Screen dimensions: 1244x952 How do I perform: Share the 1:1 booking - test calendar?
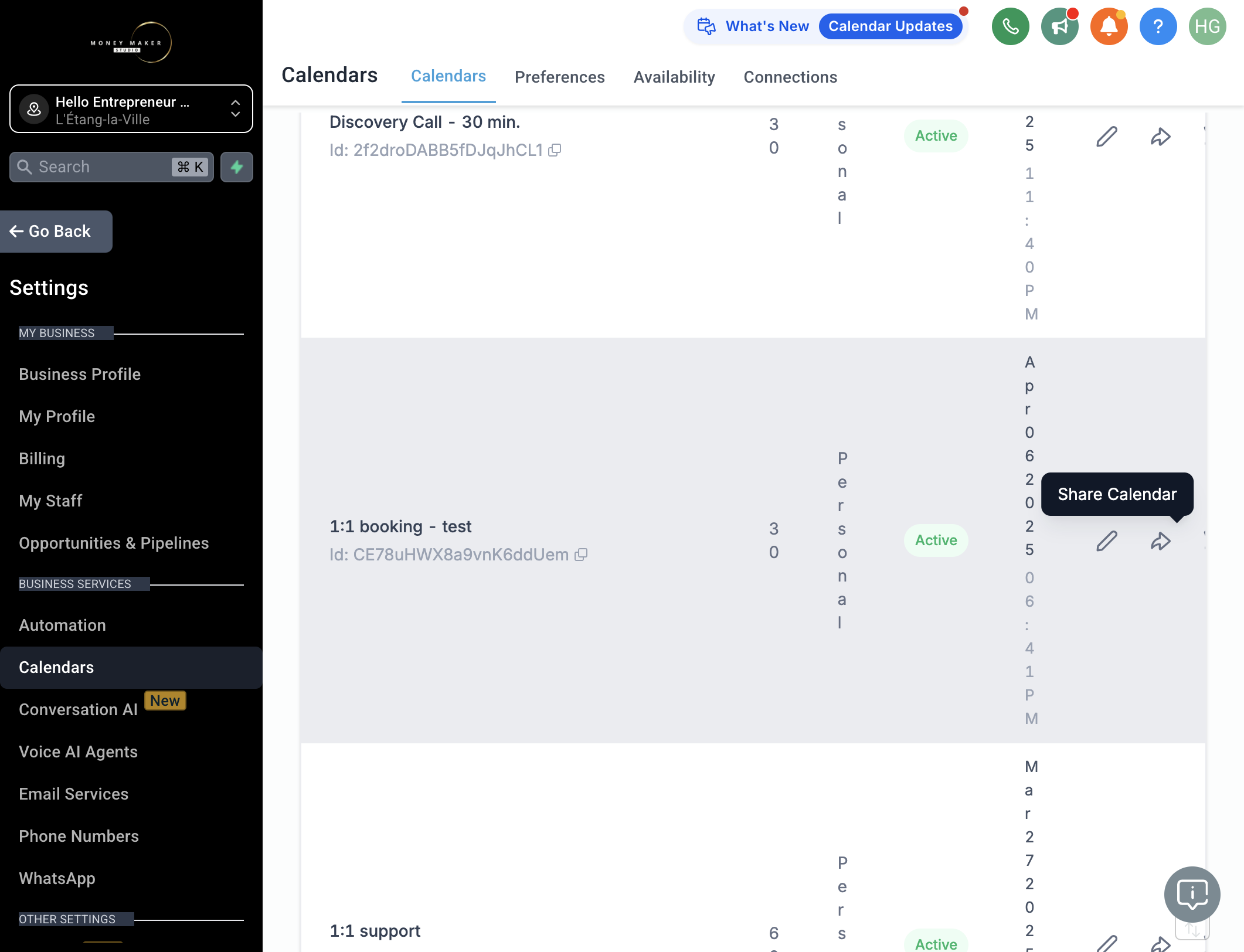(1160, 540)
